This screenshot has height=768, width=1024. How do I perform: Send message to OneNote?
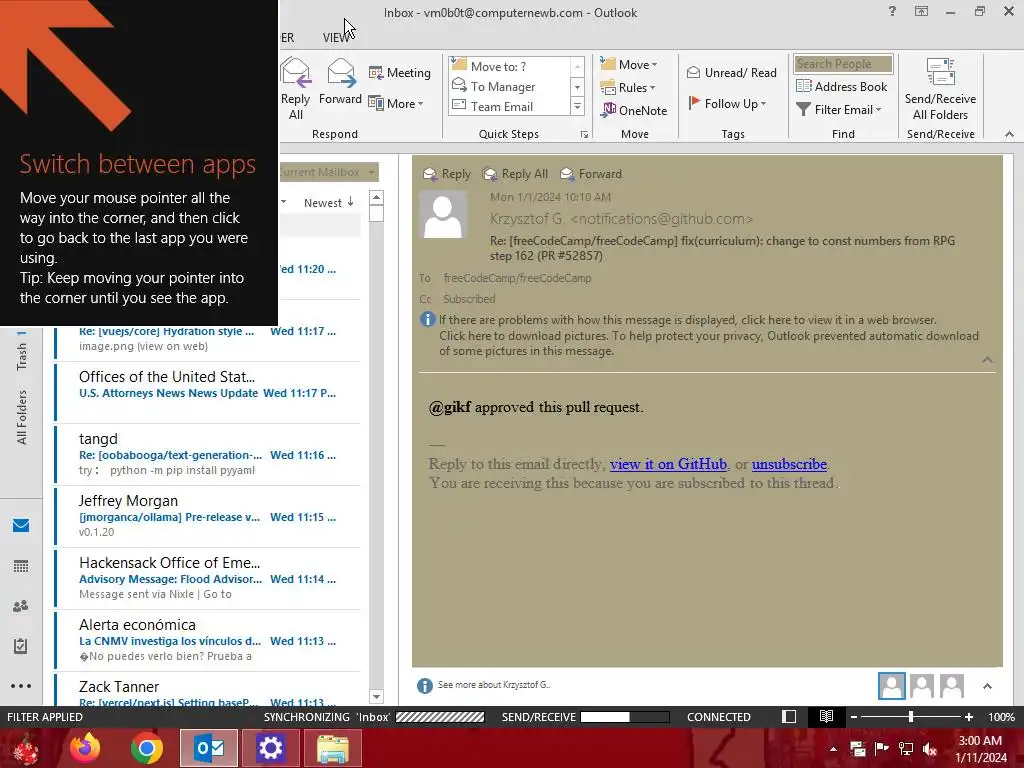(634, 110)
